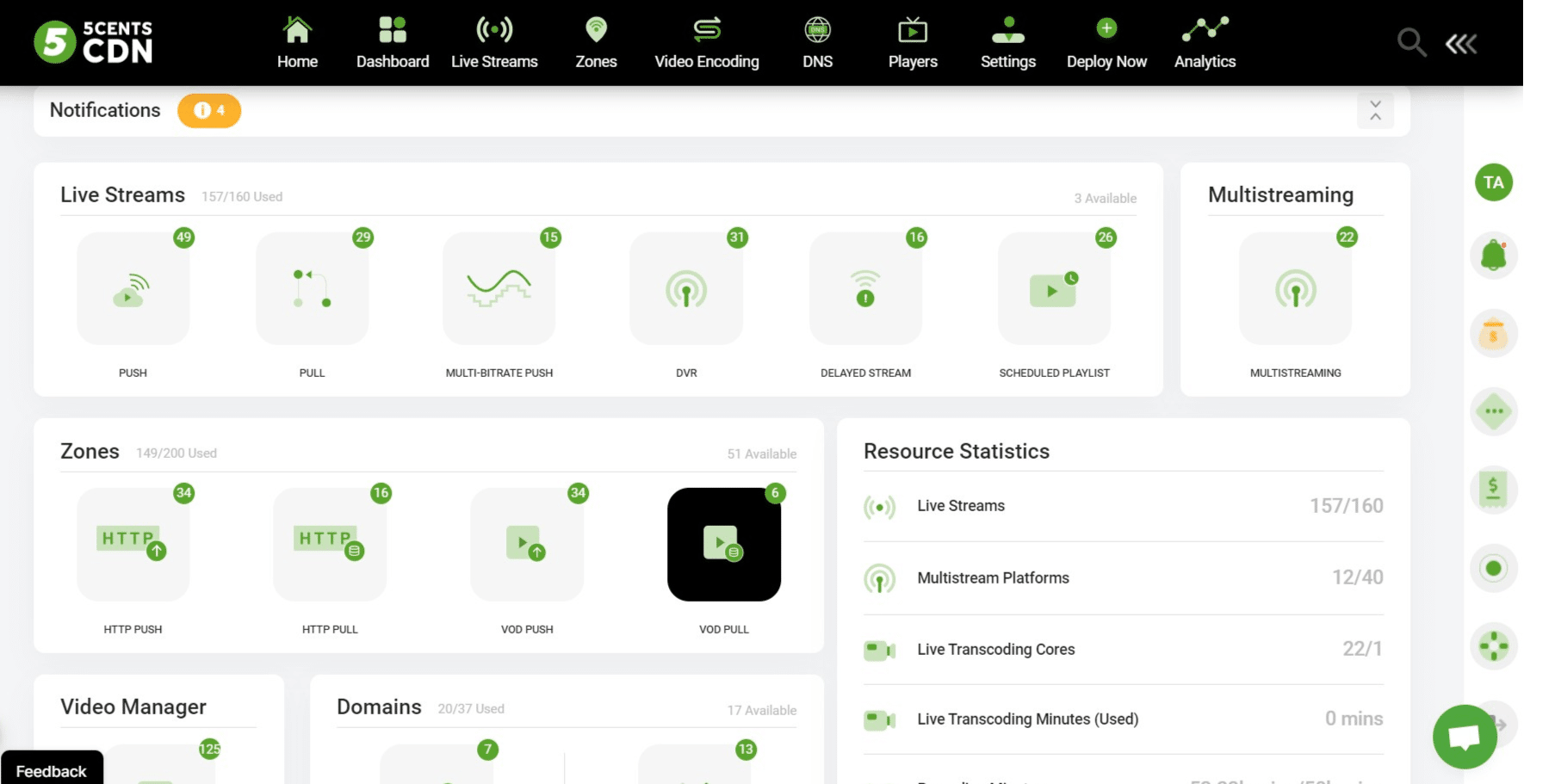Viewport: 1561px width, 784px height.
Task: Open Analytics in the top navigation
Action: coord(1205,43)
